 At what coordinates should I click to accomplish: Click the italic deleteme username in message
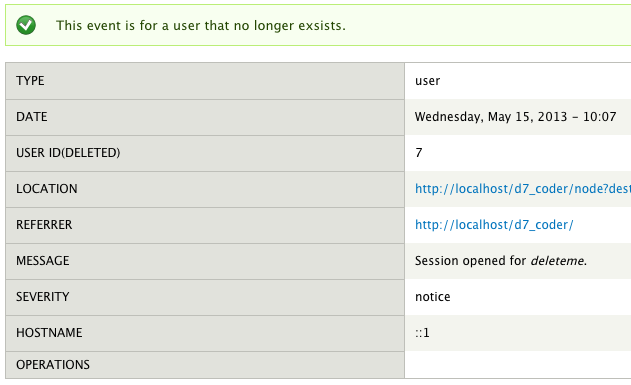pyautogui.click(x=557, y=261)
